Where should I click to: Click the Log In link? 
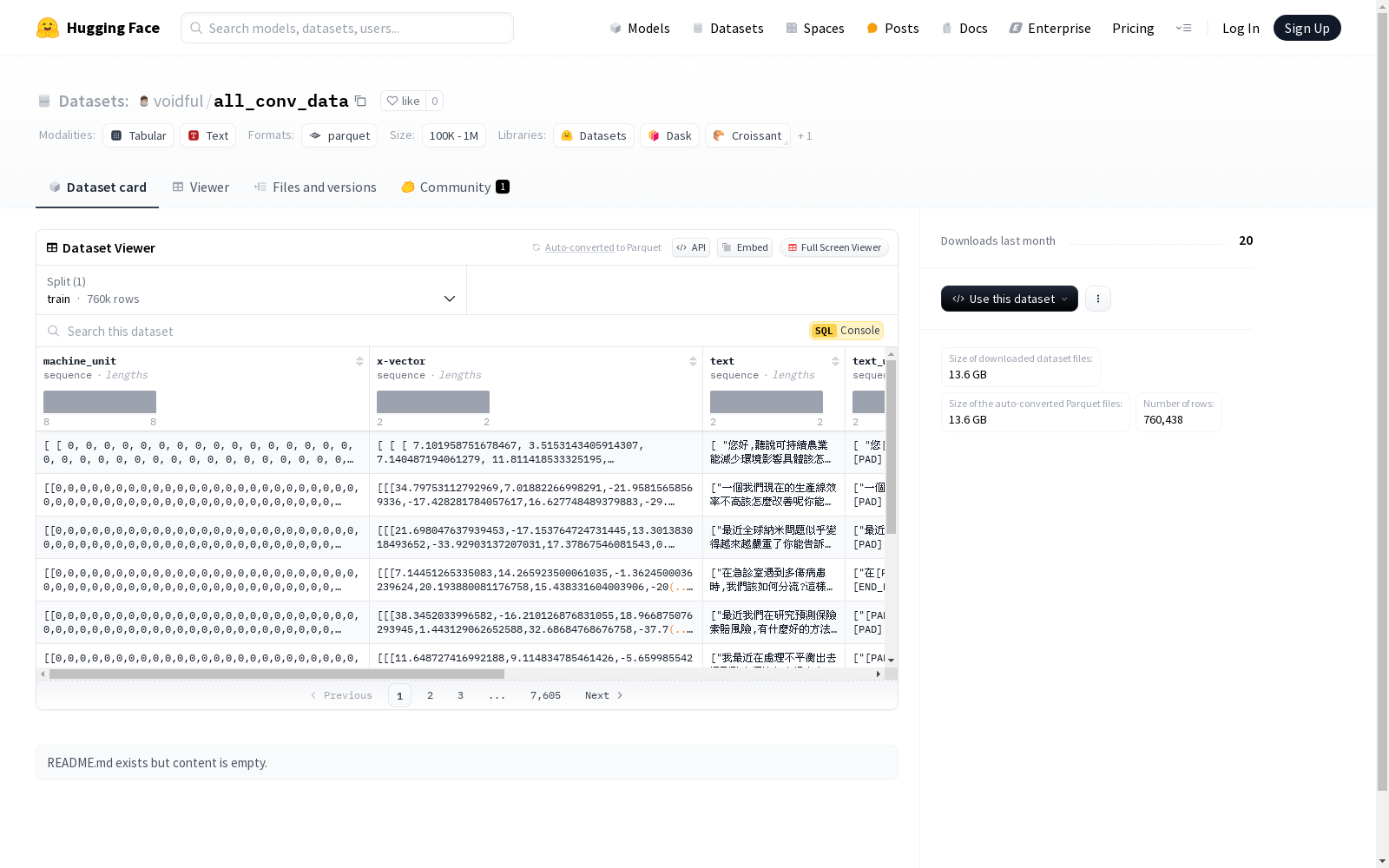1241,28
